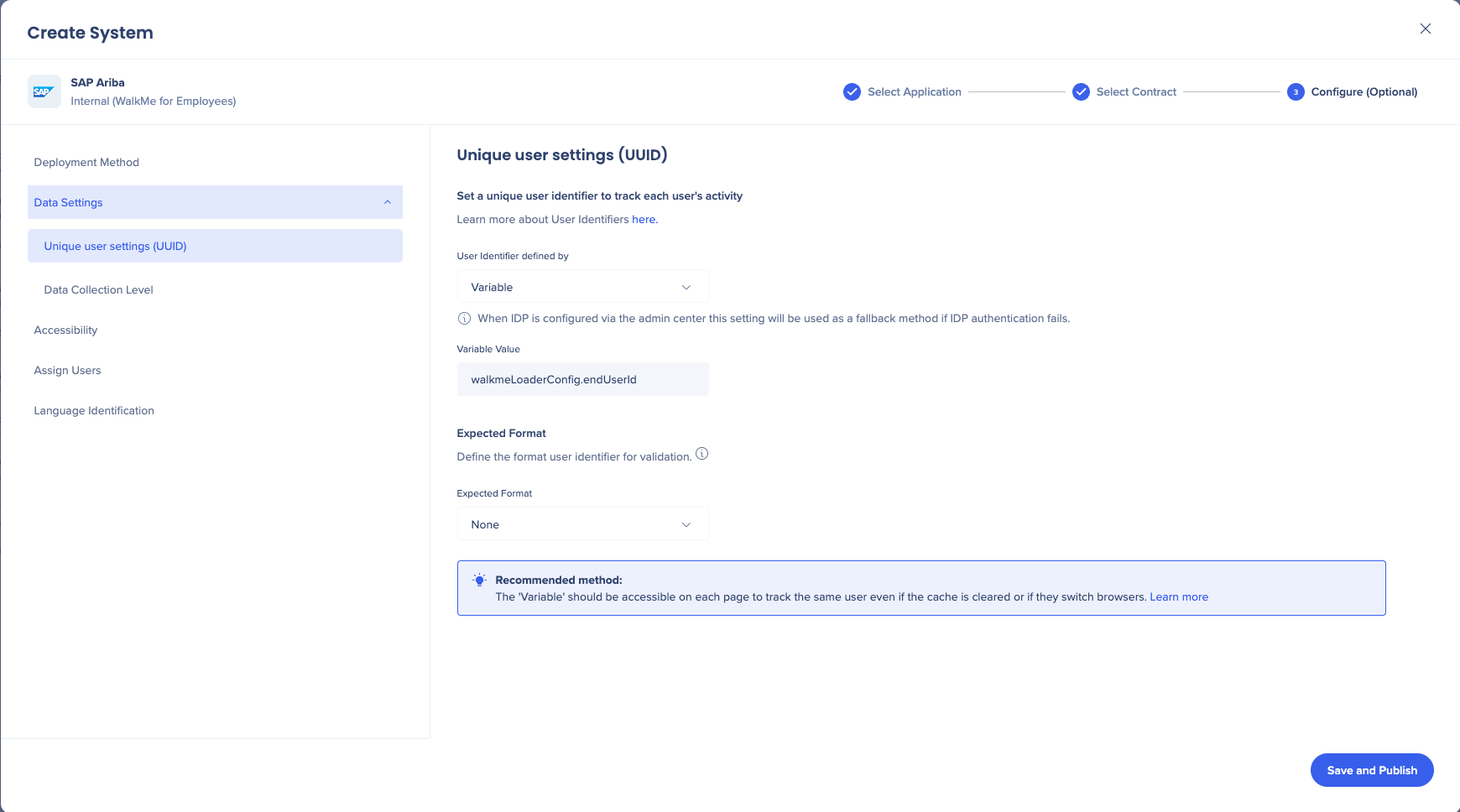Open the Assign Users section

tap(67, 371)
